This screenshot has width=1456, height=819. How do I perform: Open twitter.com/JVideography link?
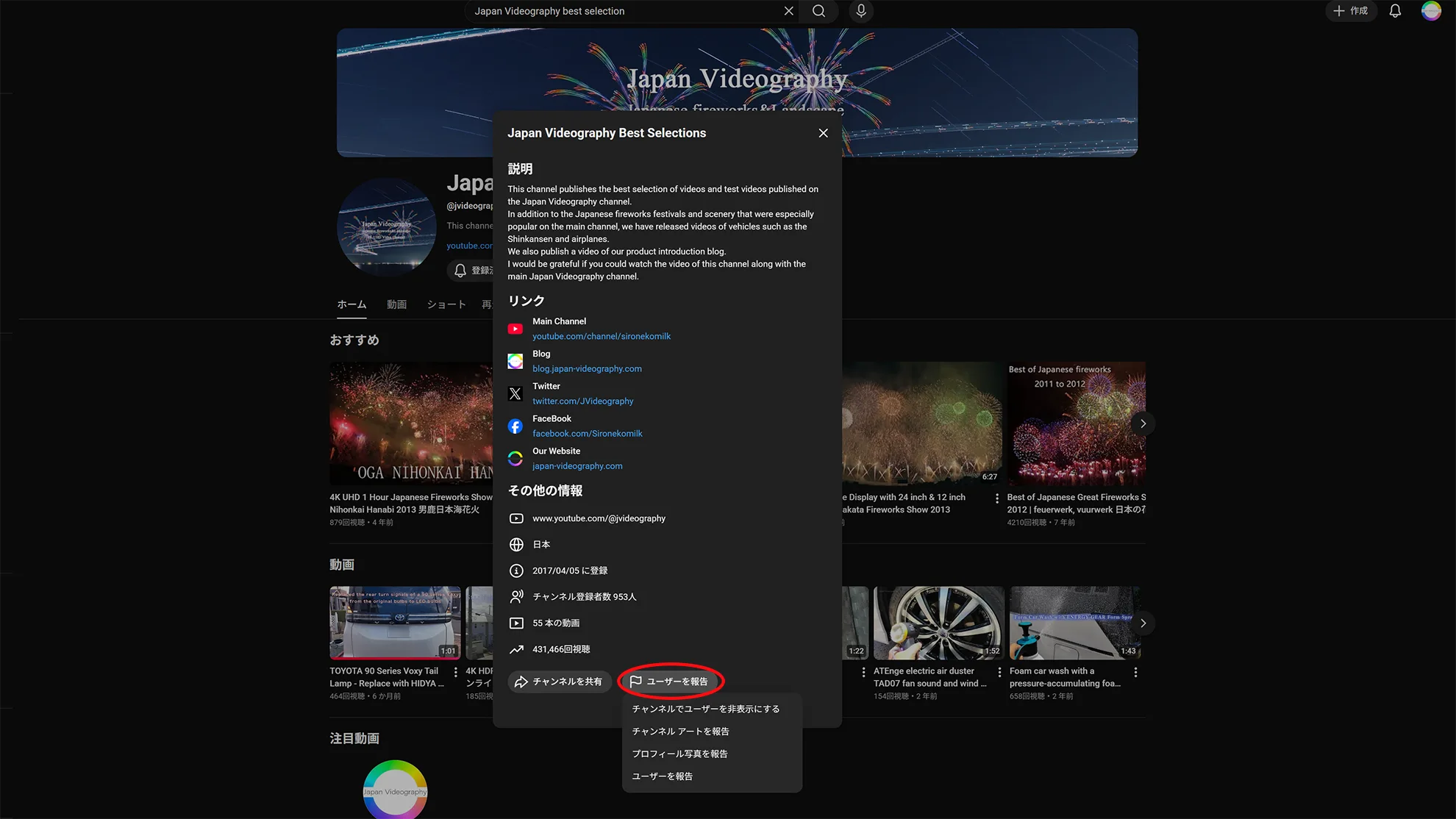582,401
